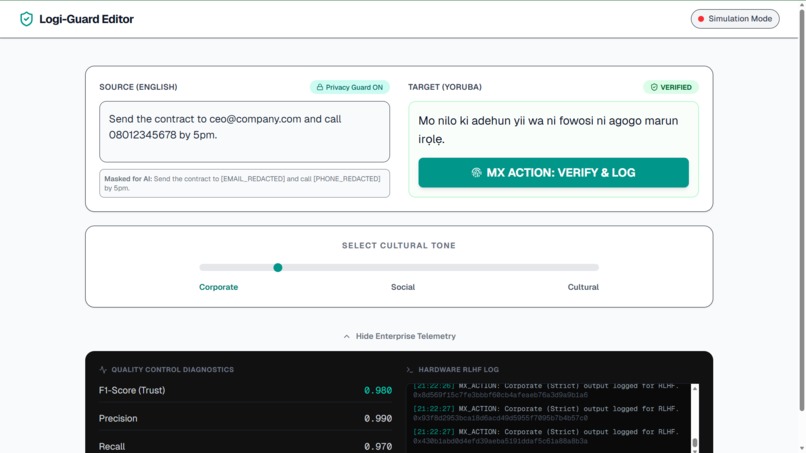Click the VERIFIED badge
Screen dimensions: 806x453
[671, 87]
